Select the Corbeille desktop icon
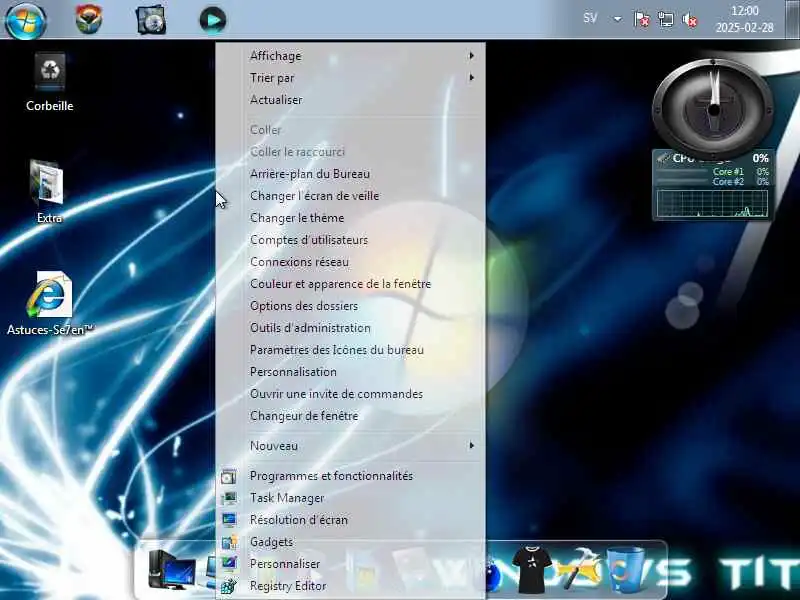The image size is (800, 600). pos(49,83)
